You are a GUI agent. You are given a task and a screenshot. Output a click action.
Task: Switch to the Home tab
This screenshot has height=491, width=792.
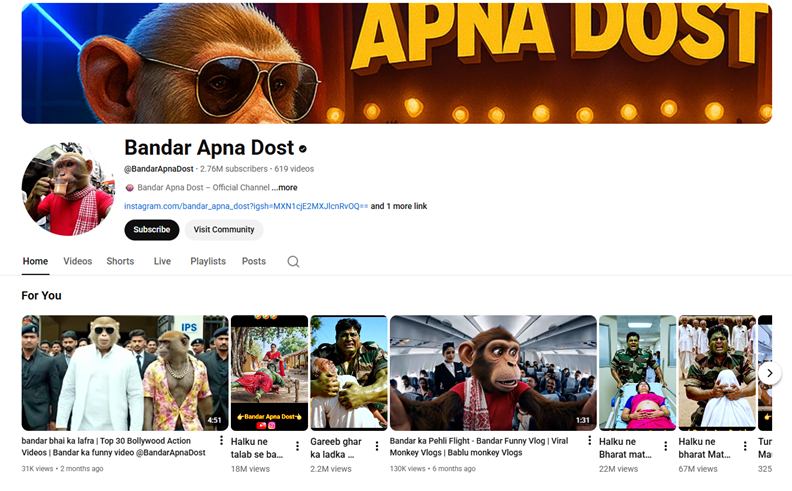click(x=35, y=261)
